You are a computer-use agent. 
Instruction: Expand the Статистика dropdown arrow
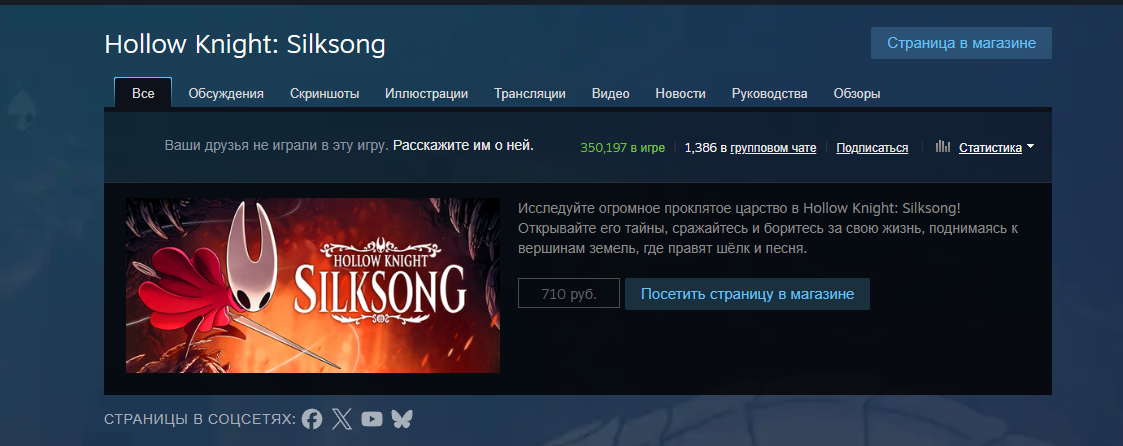pos(1030,147)
